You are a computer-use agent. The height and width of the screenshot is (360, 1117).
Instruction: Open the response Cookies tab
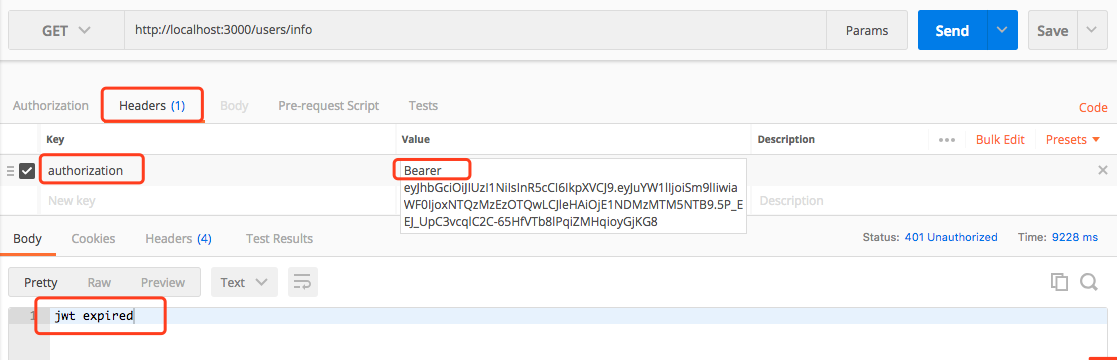(93, 238)
